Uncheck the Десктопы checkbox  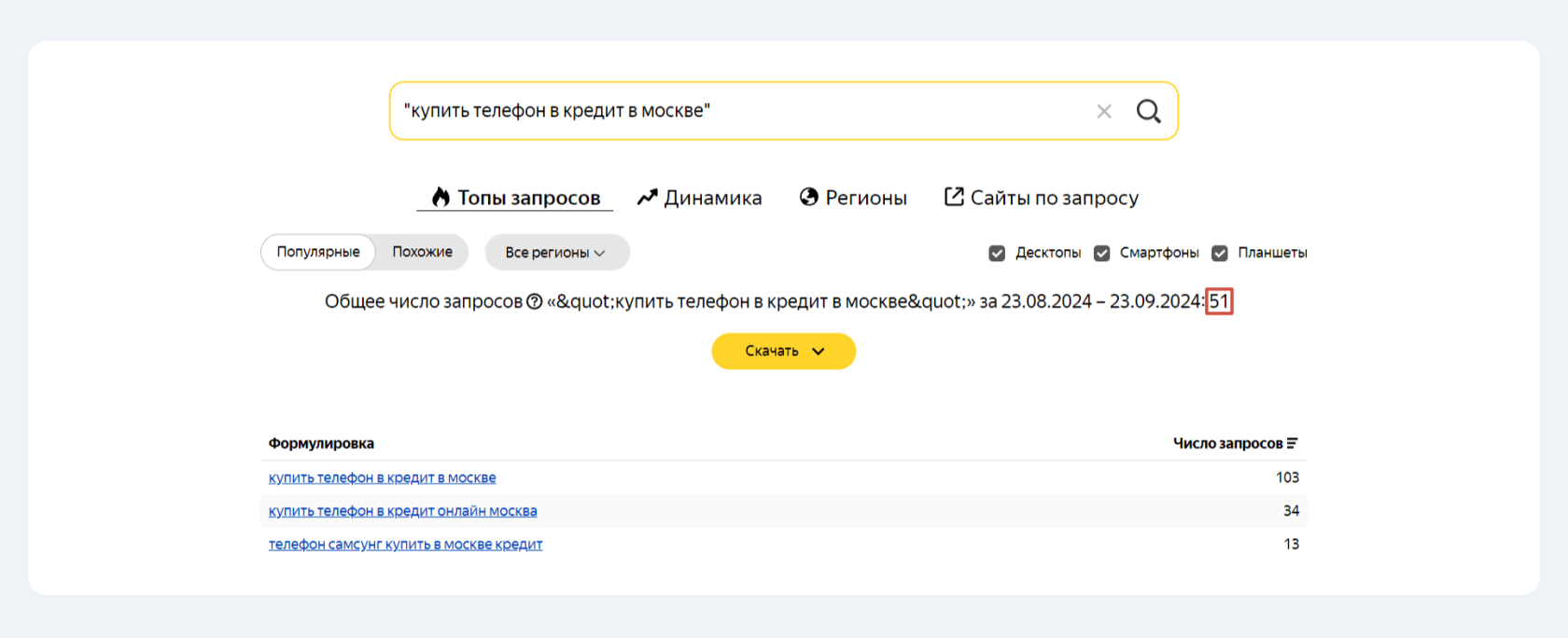[x=997, y=254]
